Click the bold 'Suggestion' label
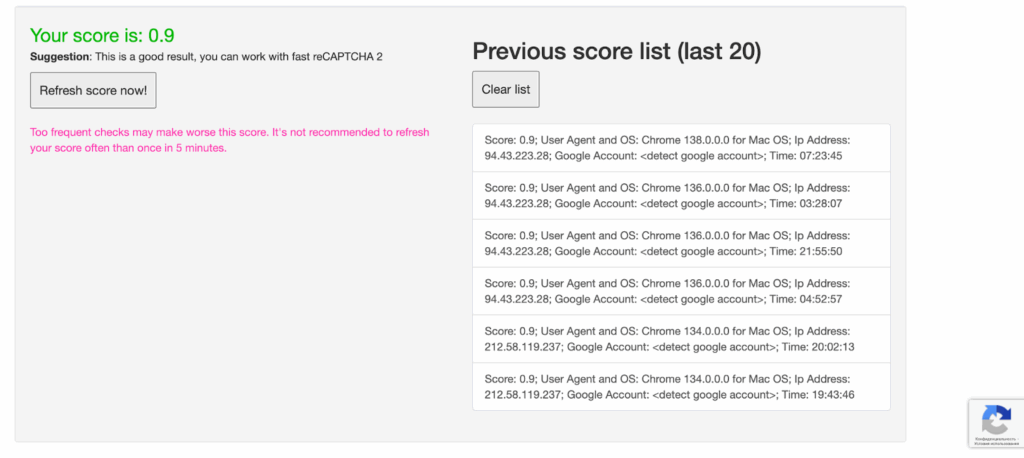 (60, 57)
